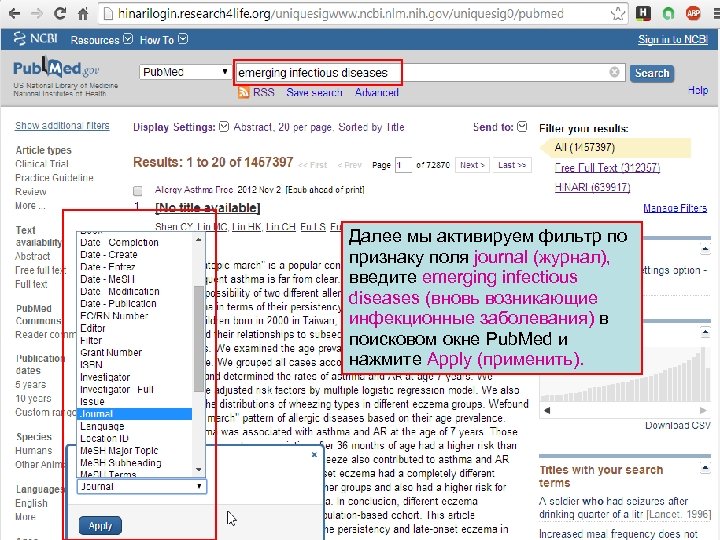The image size is (720, 540).
Task: Open the Advanced search link
Action: click(x=377, y=93)
